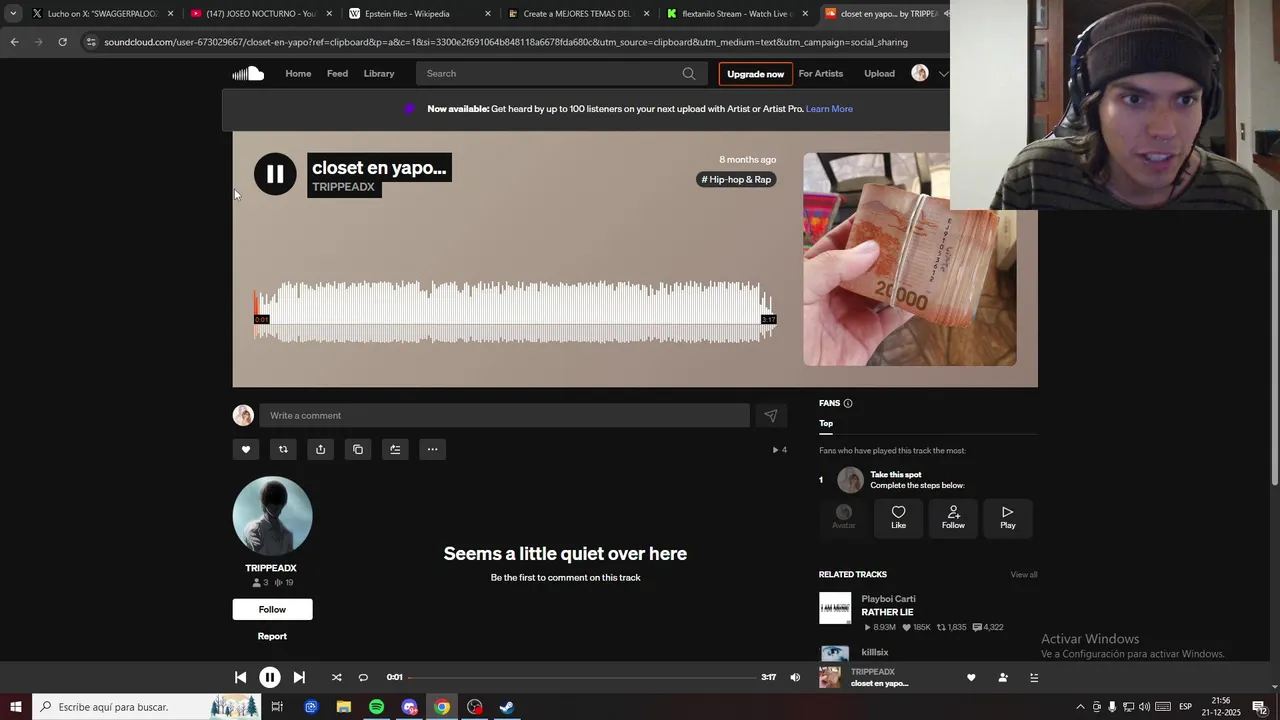Click the Learn More link in banner
Image resolution: width=1280 pixels, height=720 pixels.
(x=829, y=109)
